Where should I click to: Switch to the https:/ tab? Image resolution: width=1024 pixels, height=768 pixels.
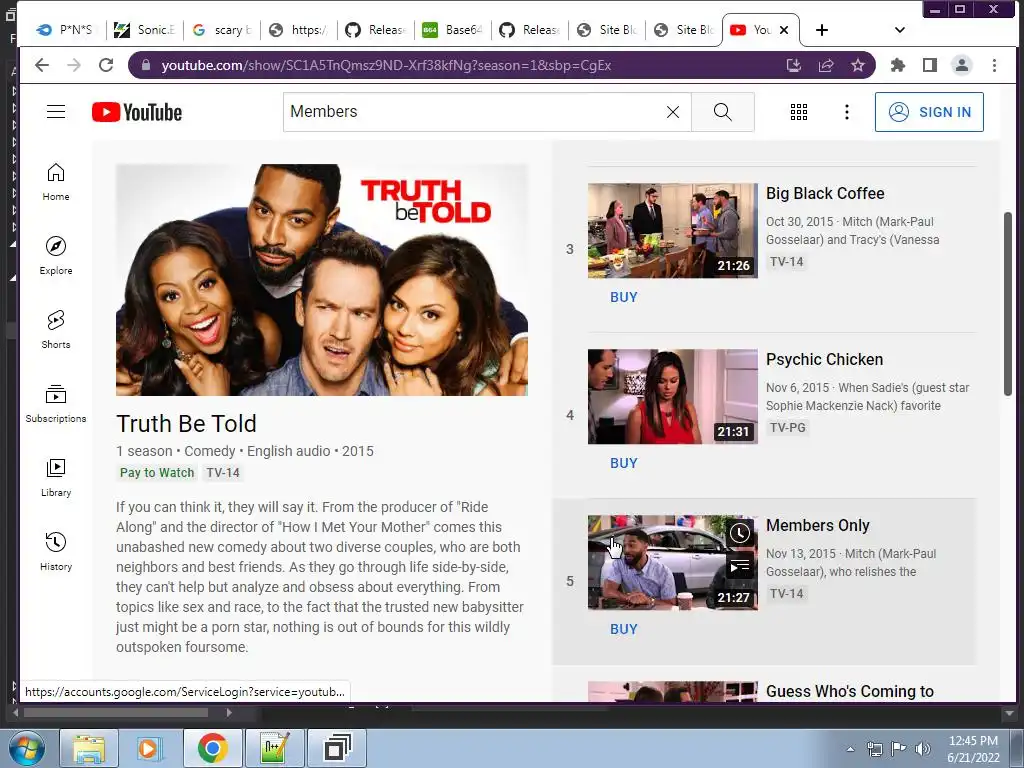[x=299, y=30]
